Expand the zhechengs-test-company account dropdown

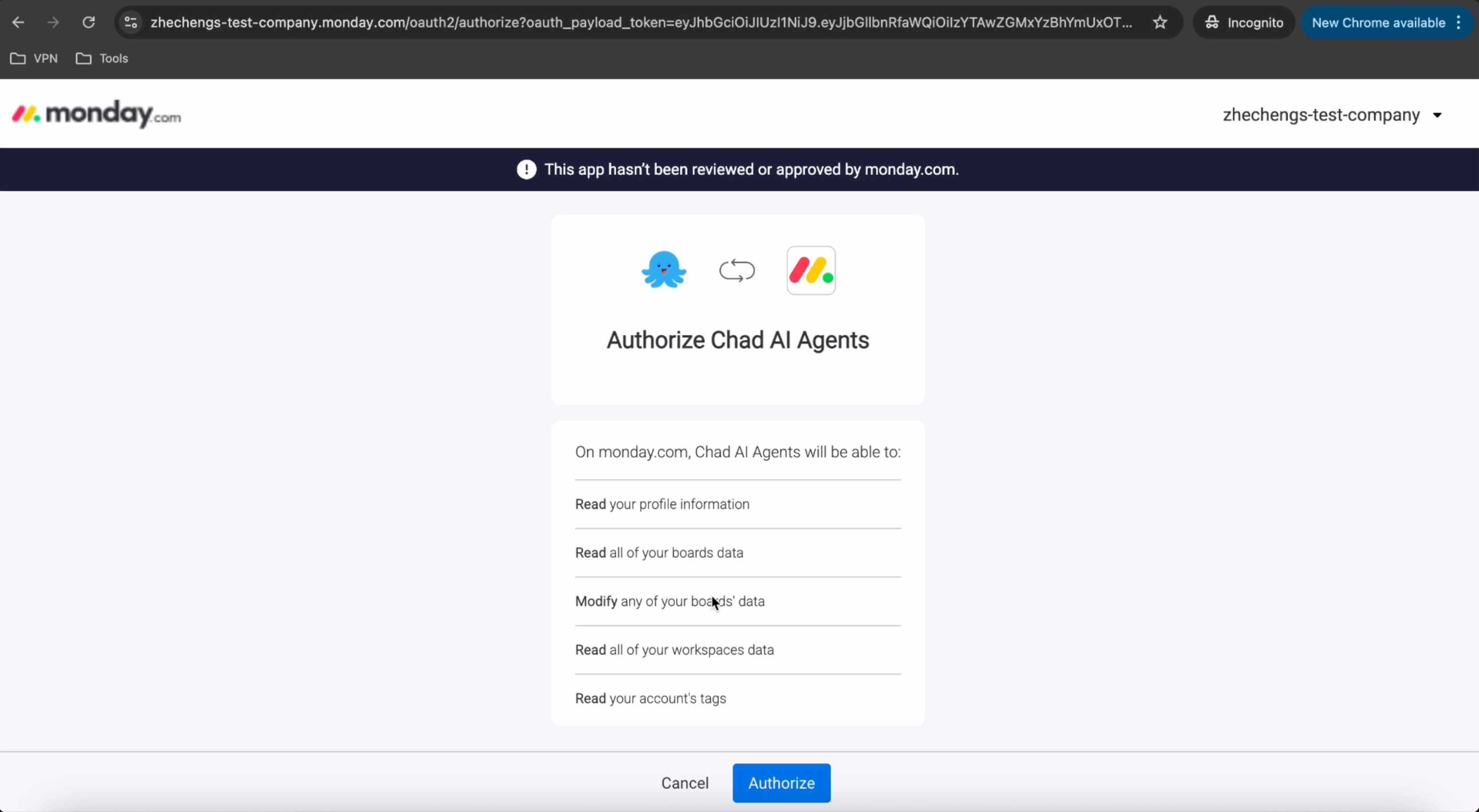(1332, 115)
